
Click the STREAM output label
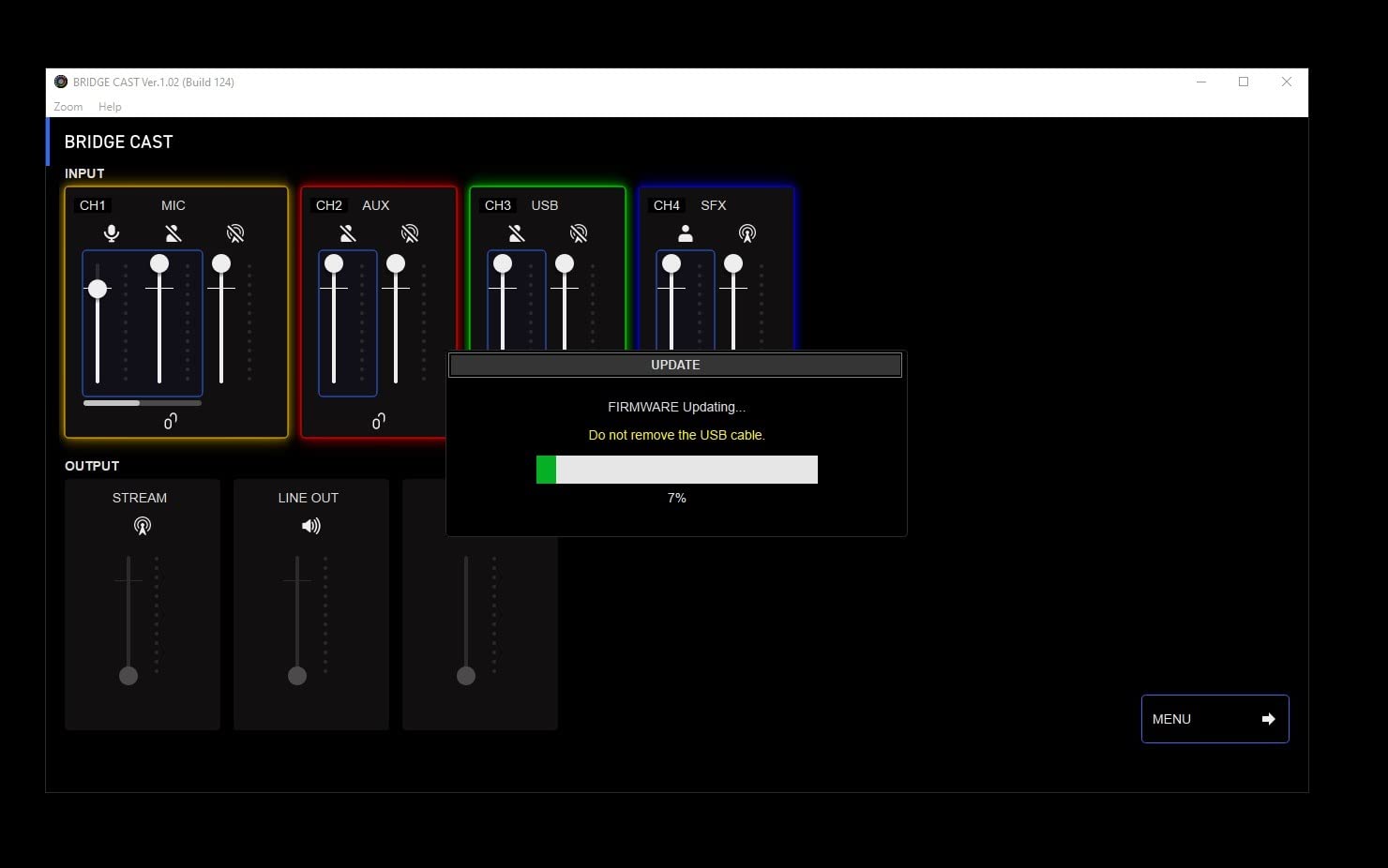tap(140, 498)
